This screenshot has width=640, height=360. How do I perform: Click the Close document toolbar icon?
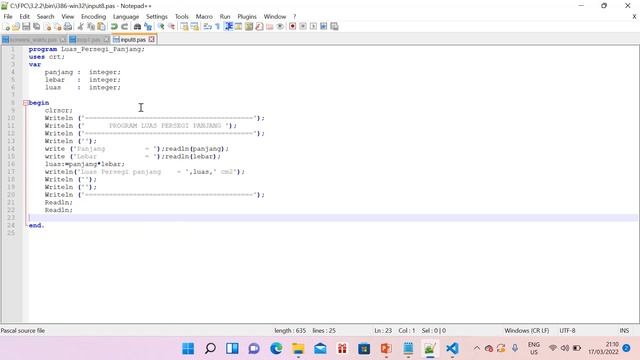(x=47, y=27)
